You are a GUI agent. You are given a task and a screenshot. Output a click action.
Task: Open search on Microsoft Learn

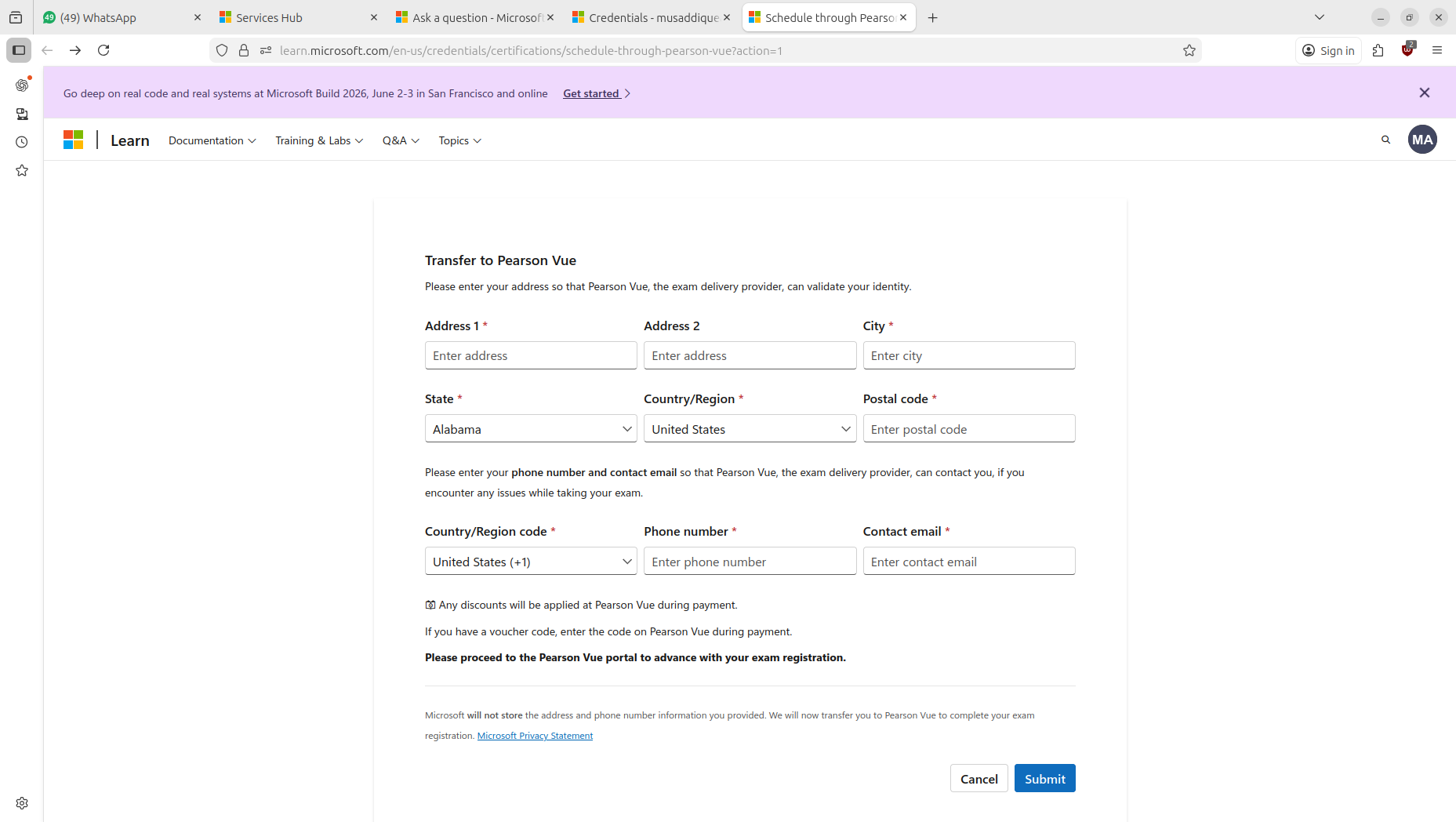click(x=1385, y=140)
